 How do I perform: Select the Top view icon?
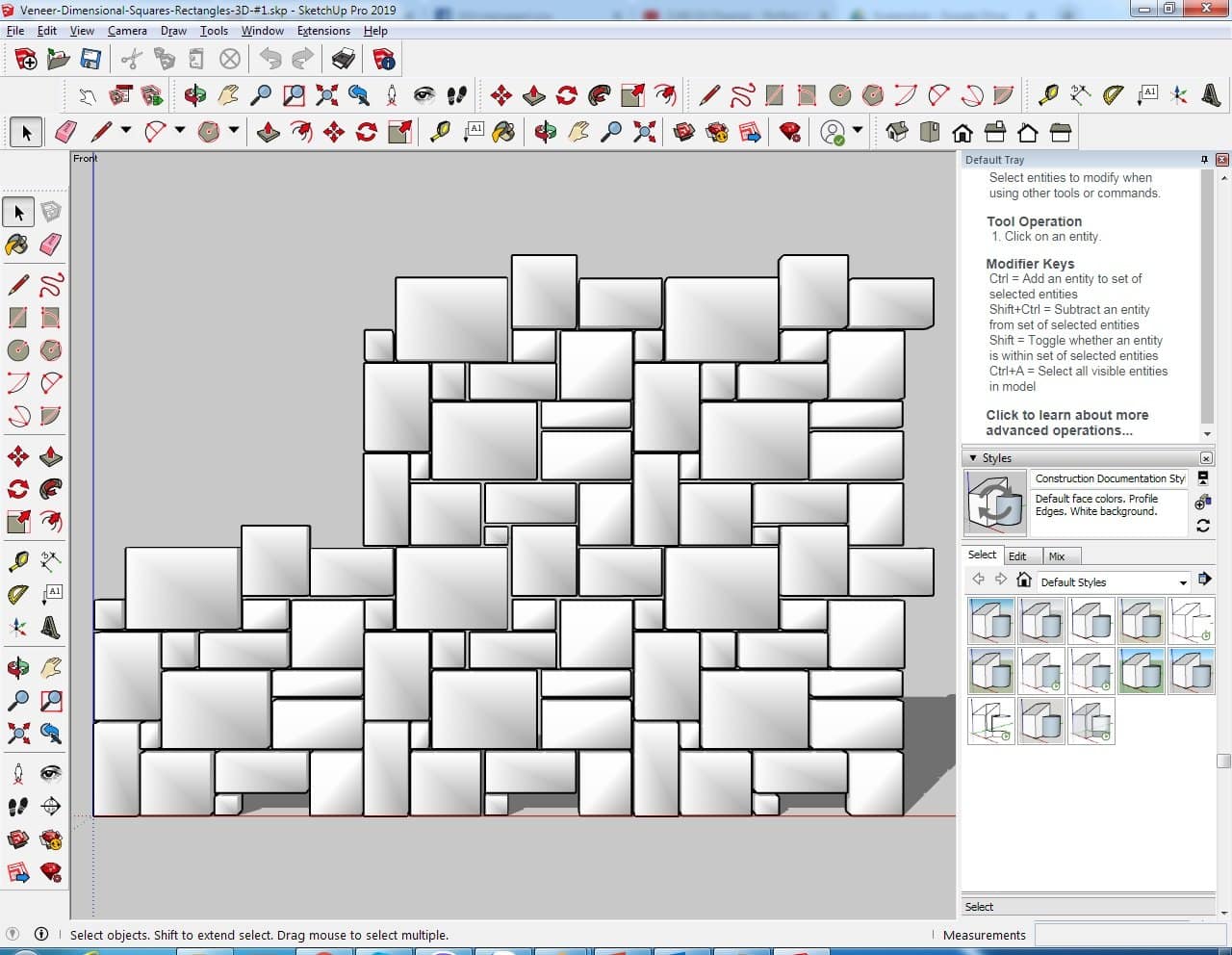[930, 132]
